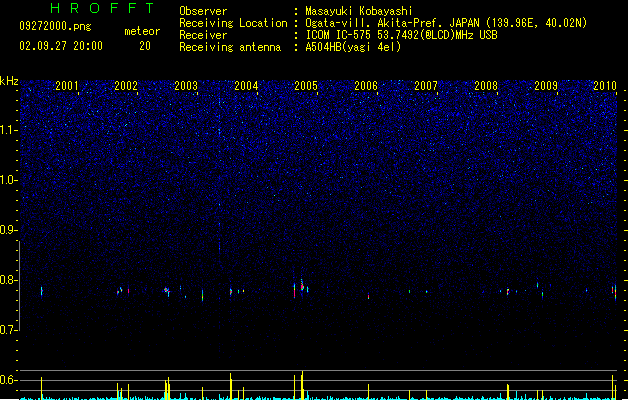This screenshot has width=629, height=400.
Task: Click the Observer label
Action: pyautogui.click(x=203, y=11)
